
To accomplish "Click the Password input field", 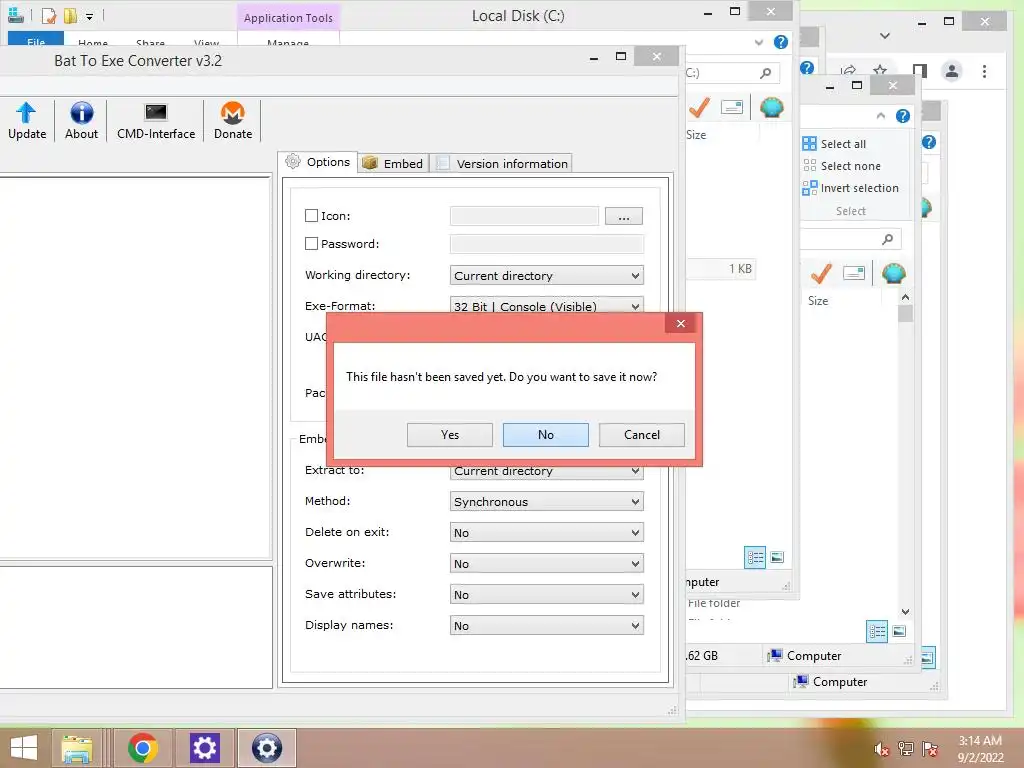I will pyautogui.click(x=547, y=244).
